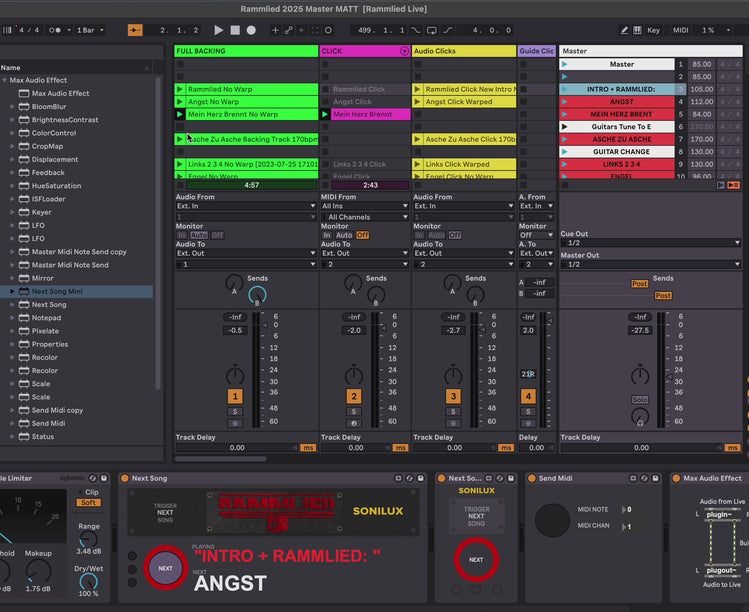Click the MIDI map mode button
This screenshot has width=749, height=612.
(x=680, y=30)
